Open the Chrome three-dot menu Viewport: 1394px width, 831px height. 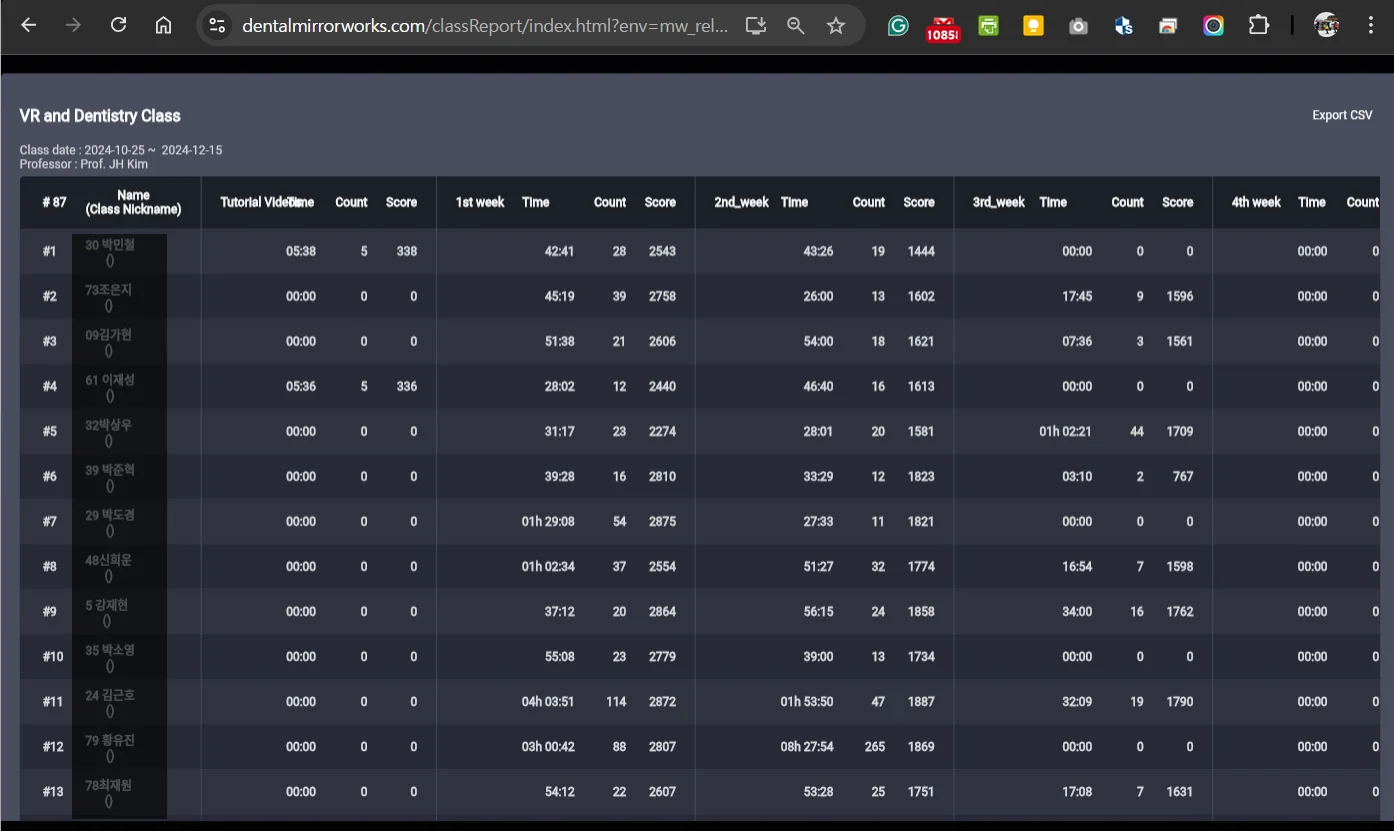click(x=1371, y=25)
